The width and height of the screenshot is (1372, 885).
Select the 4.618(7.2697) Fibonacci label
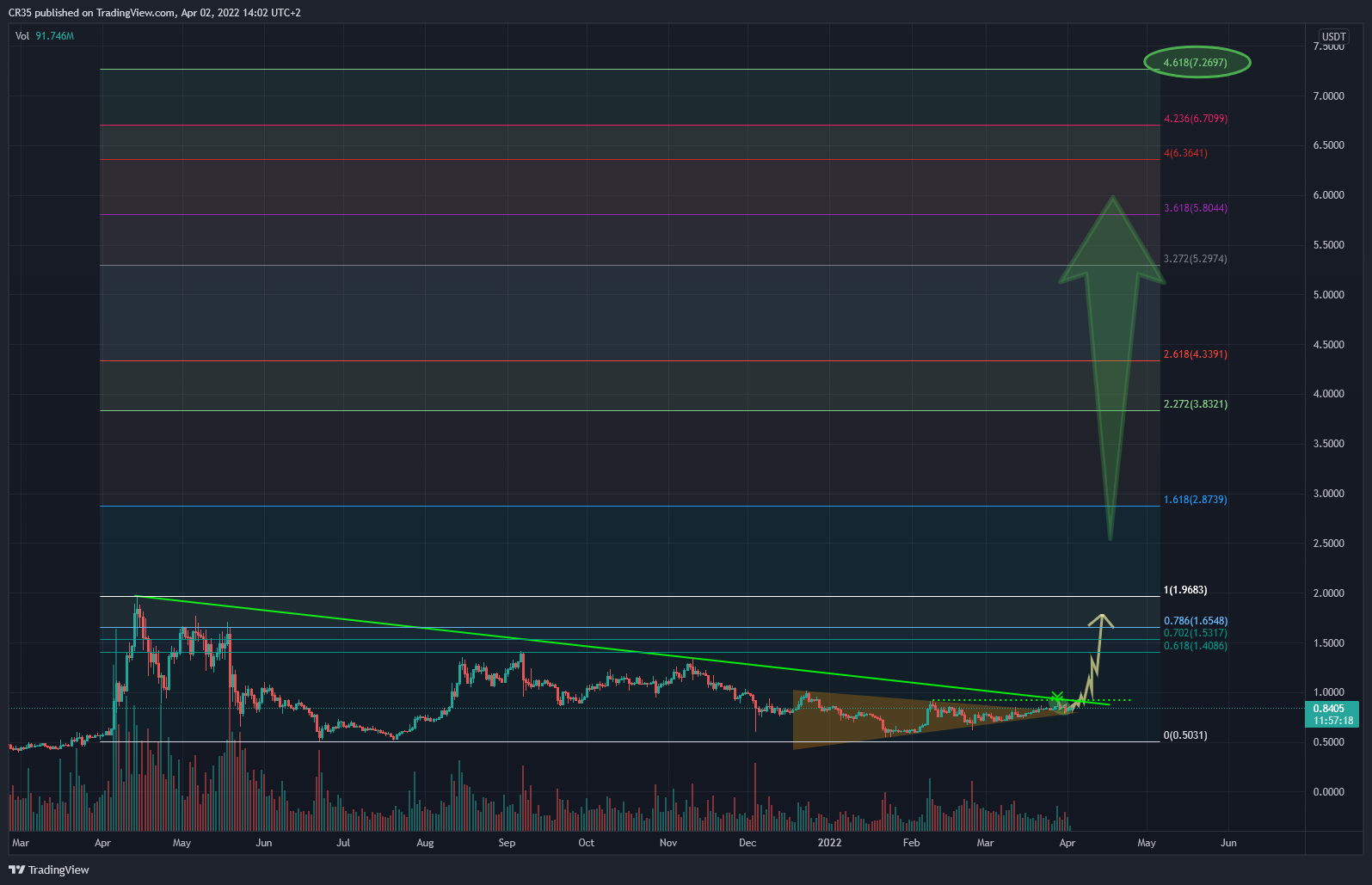pyautogui.click(x=1195, y=63)
